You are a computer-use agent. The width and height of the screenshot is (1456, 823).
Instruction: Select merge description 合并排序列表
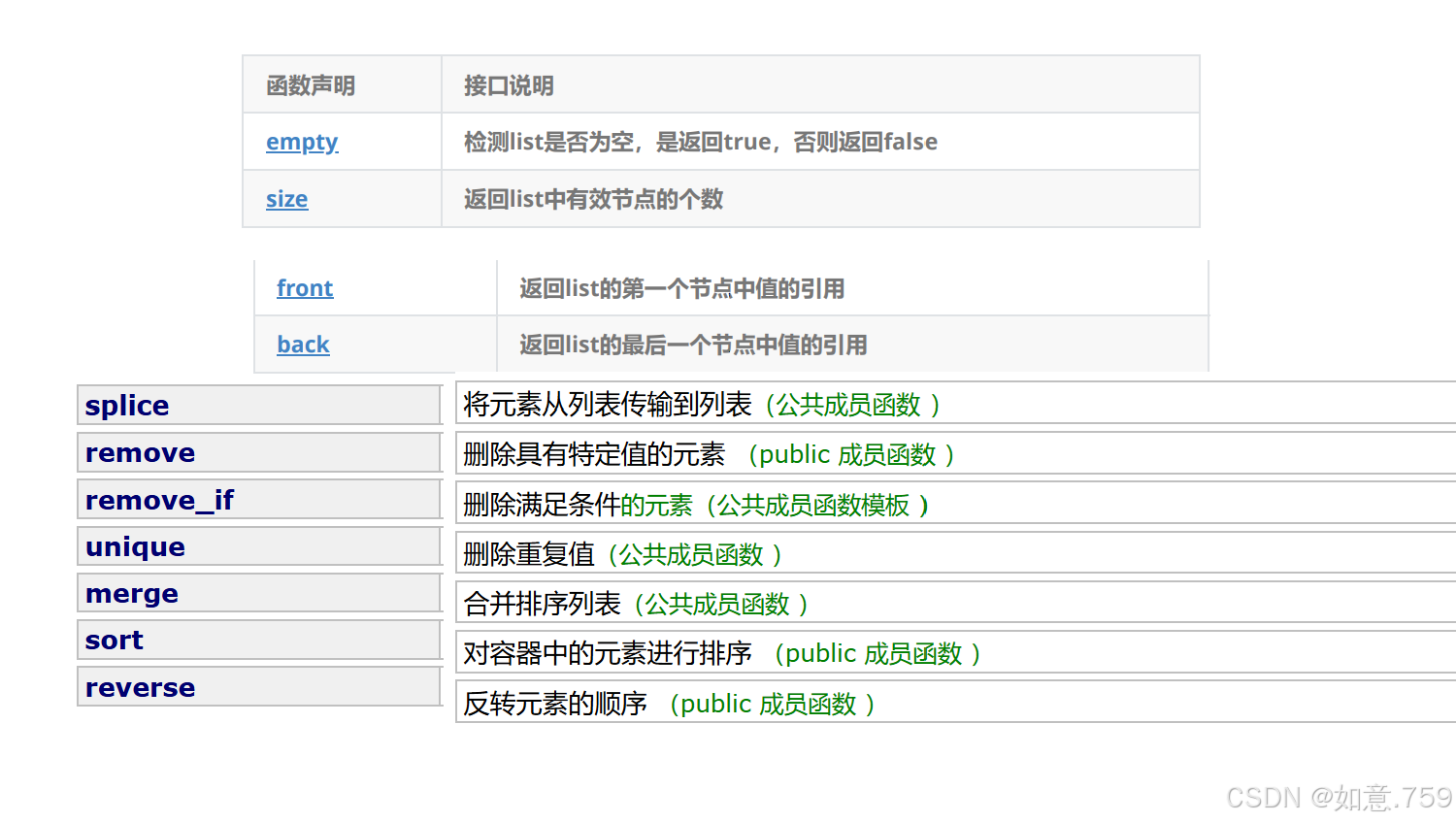[542, 604]
